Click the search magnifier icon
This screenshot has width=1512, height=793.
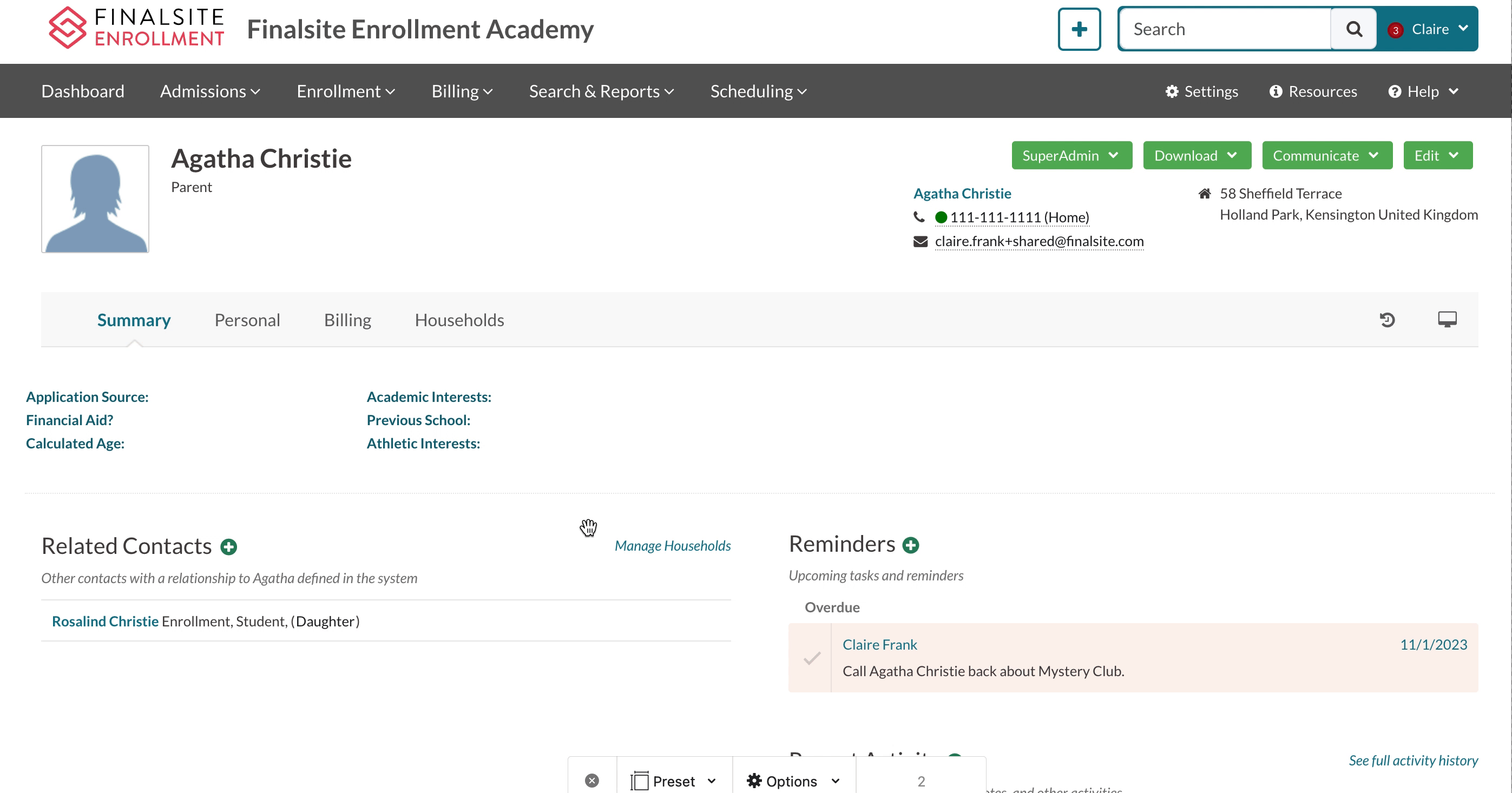pyautogui.click(x=1354, y=28)
